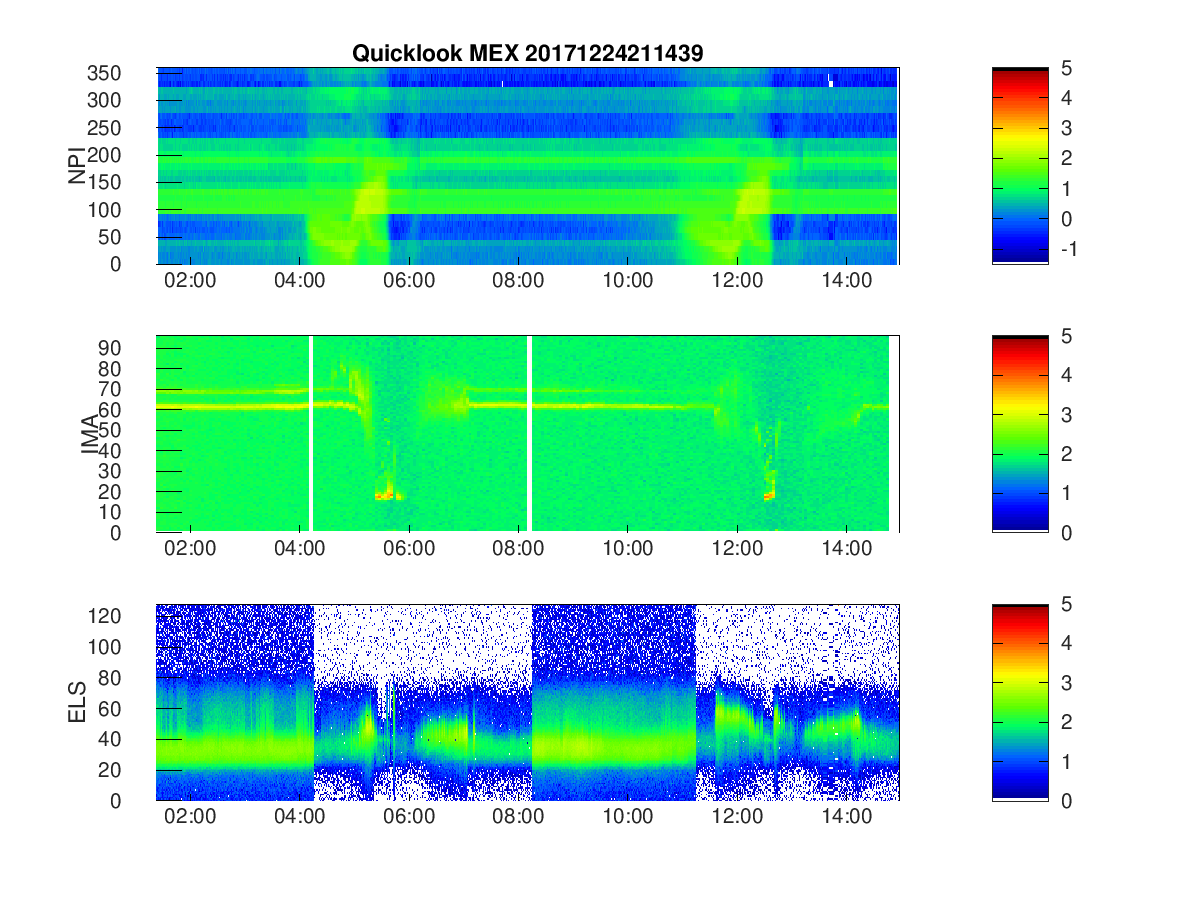Click the title "Quicklook MEX 20171224211439"

coord(527,54)
